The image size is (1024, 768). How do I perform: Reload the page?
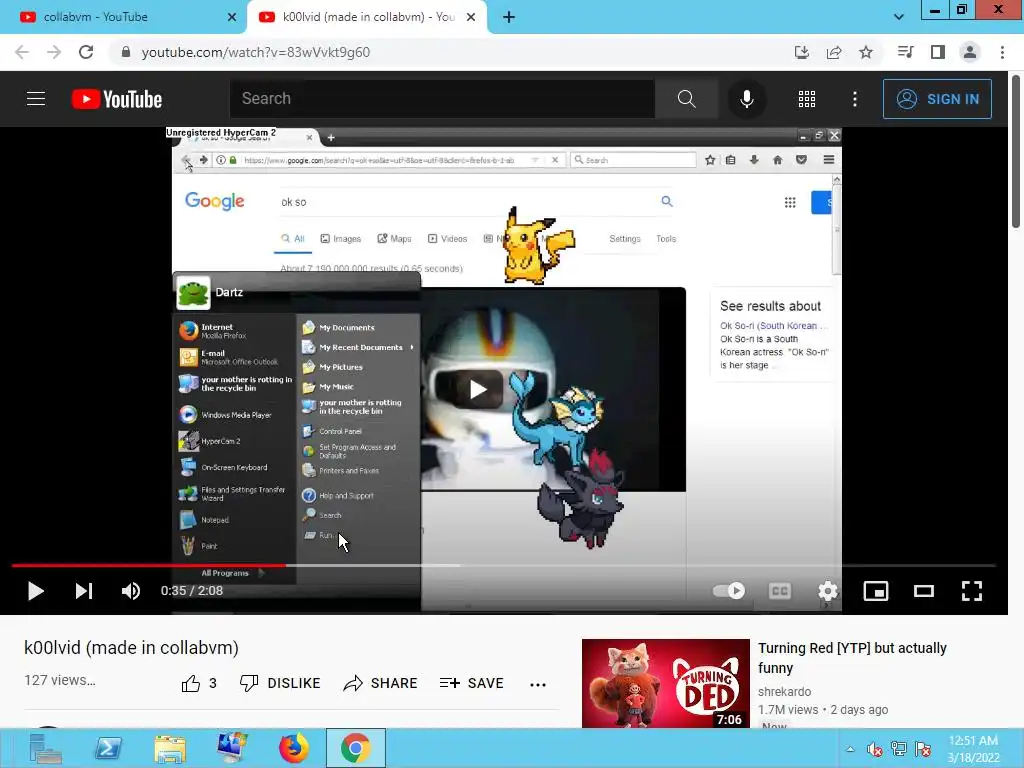point(86,52)
